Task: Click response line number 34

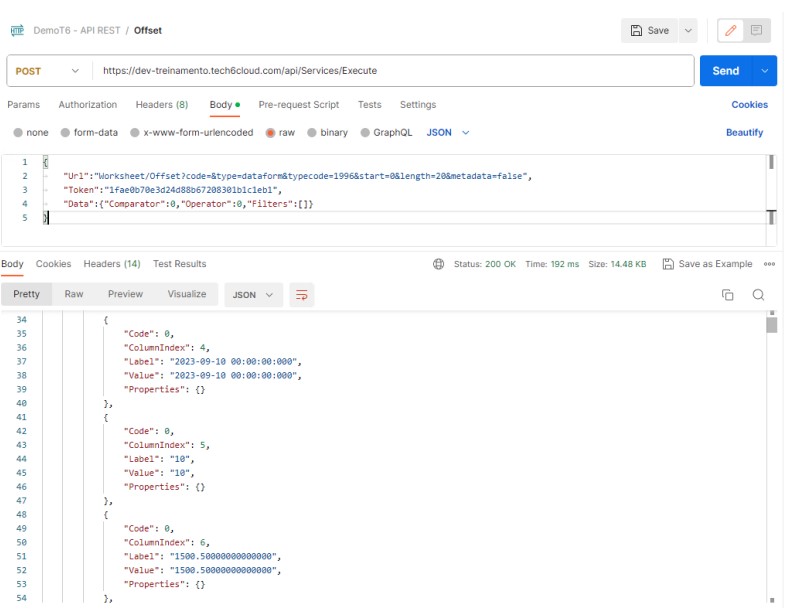Action: point(22,320)
